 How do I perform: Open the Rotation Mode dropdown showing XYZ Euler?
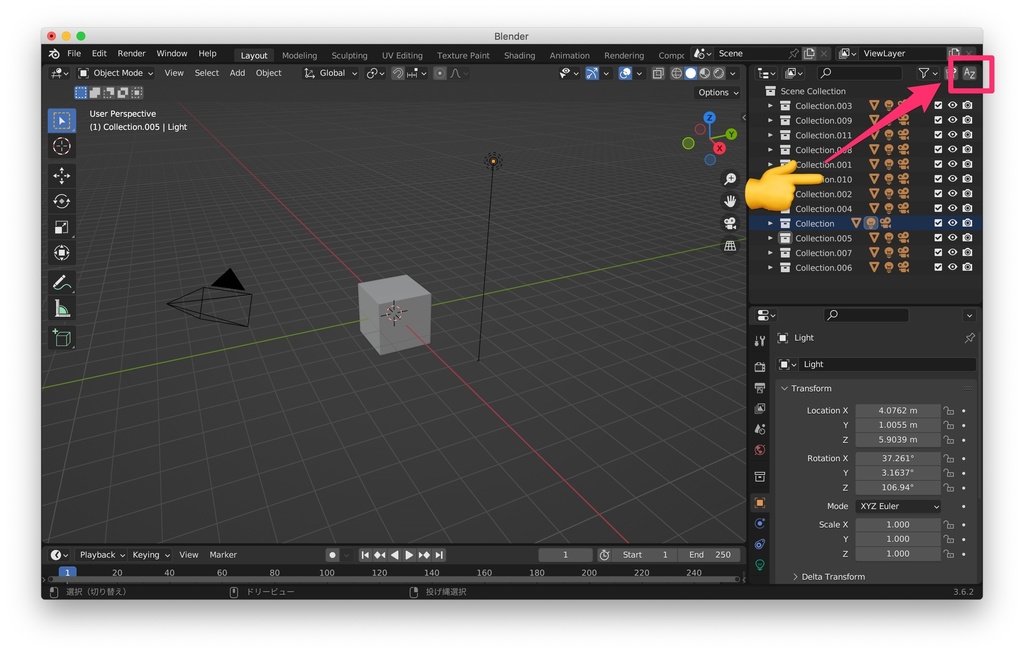point(897,506)
